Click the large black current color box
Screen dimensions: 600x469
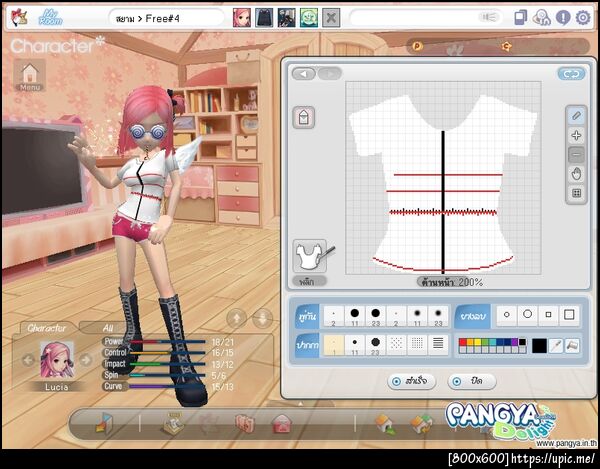(x=539, y=346)
